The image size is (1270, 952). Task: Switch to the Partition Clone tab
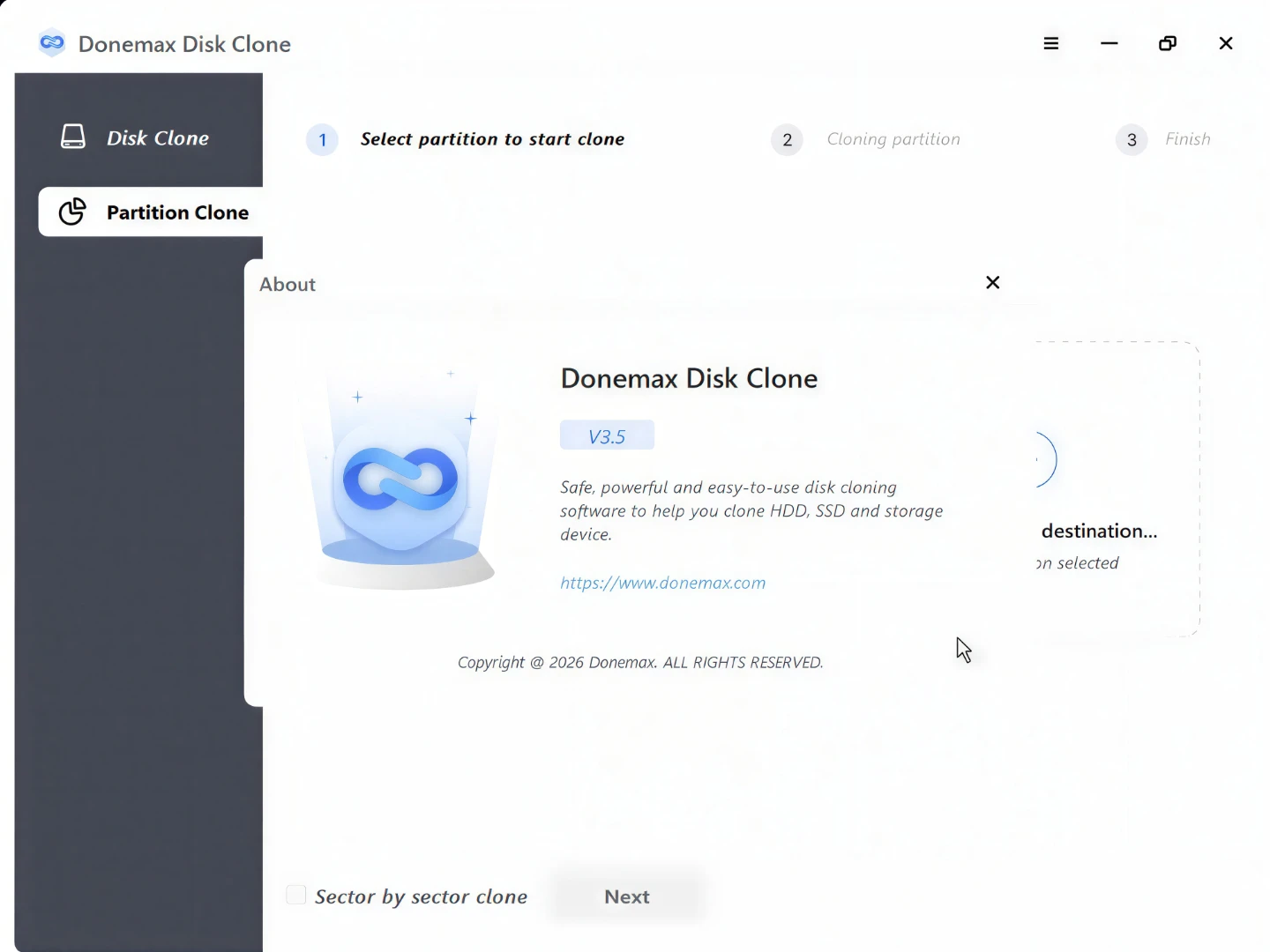[x=151, y=212]
